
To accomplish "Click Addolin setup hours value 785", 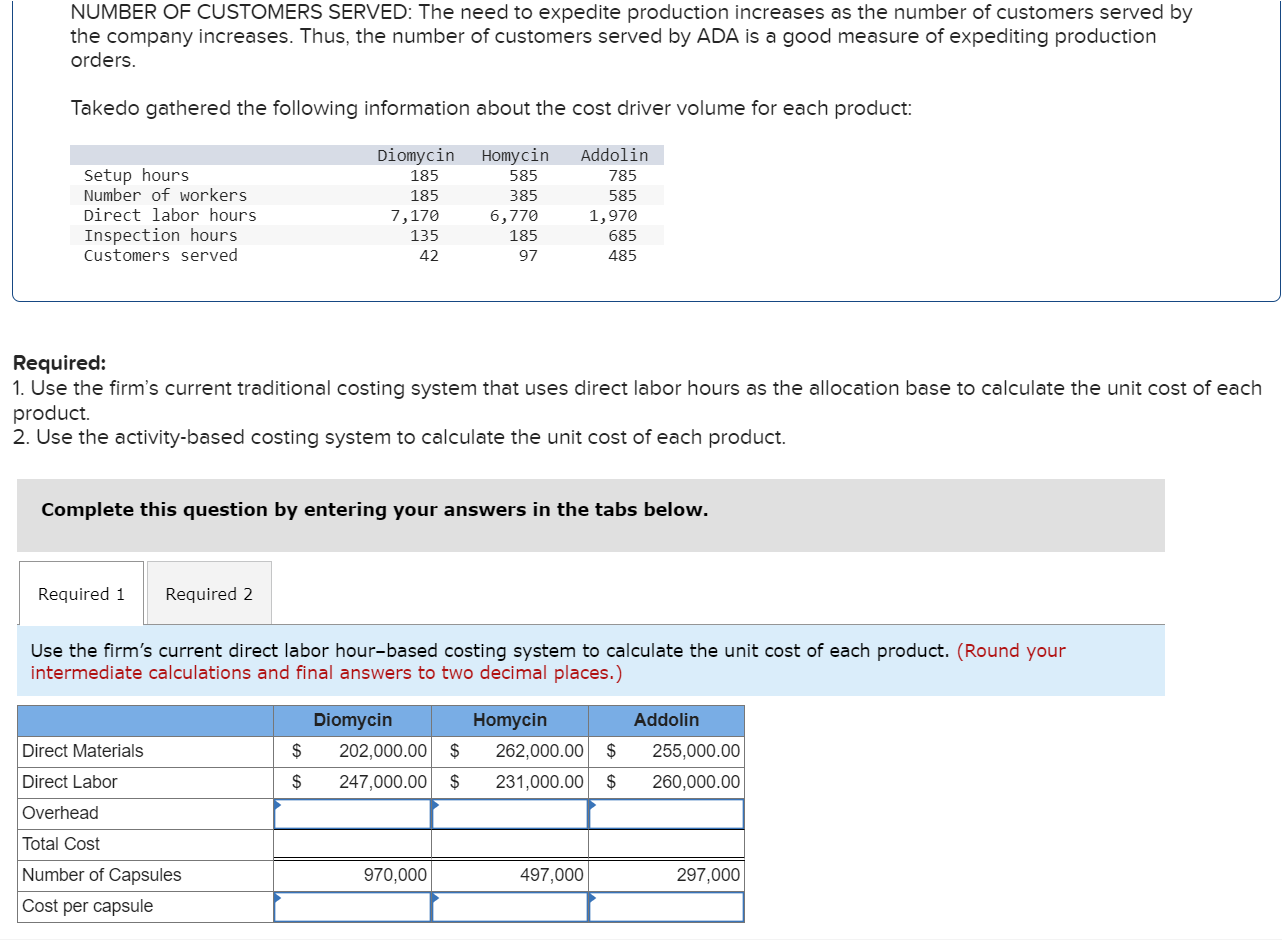I will tap(623, 176).
